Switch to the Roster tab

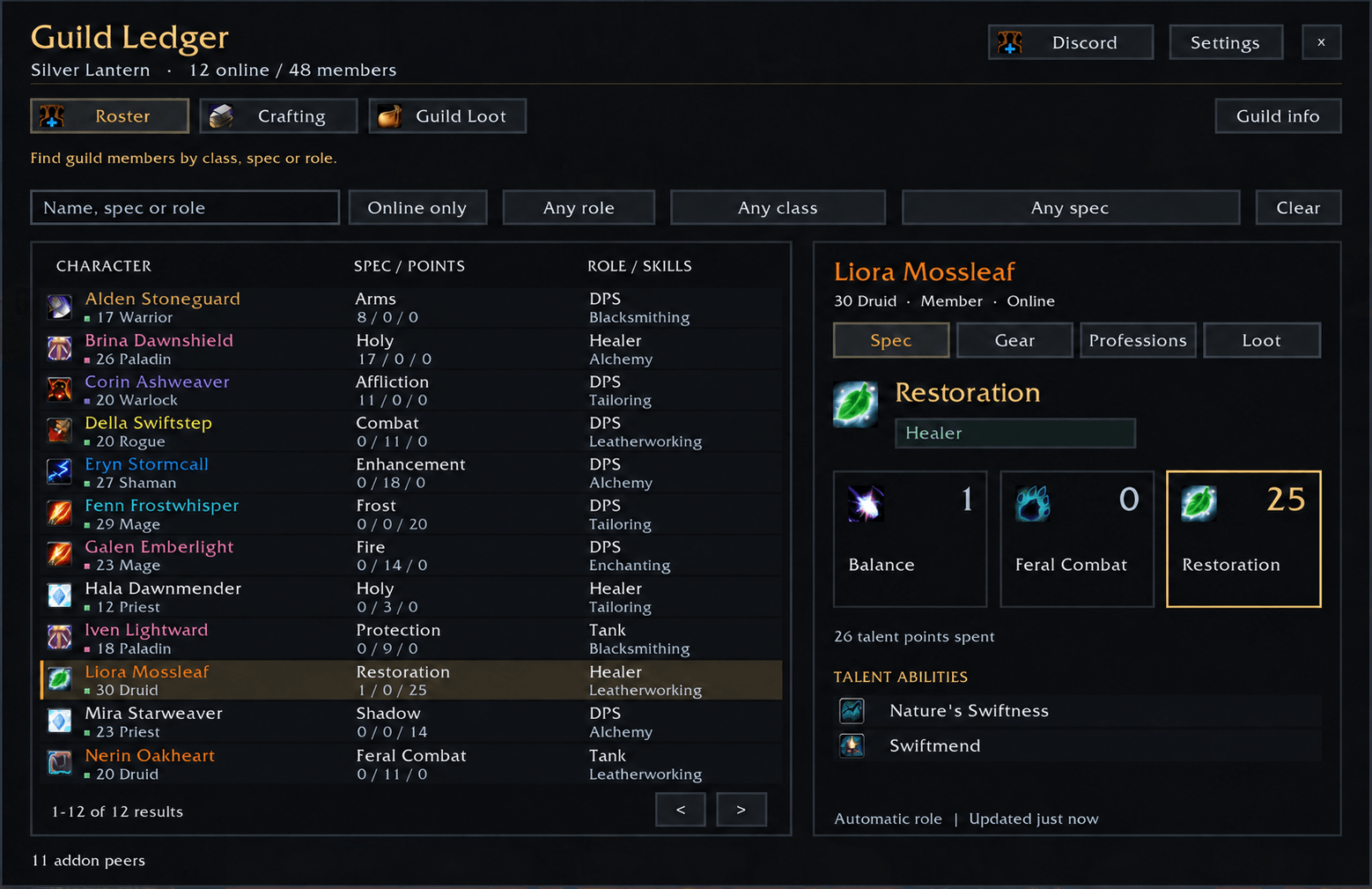click(x=110, y=115)
